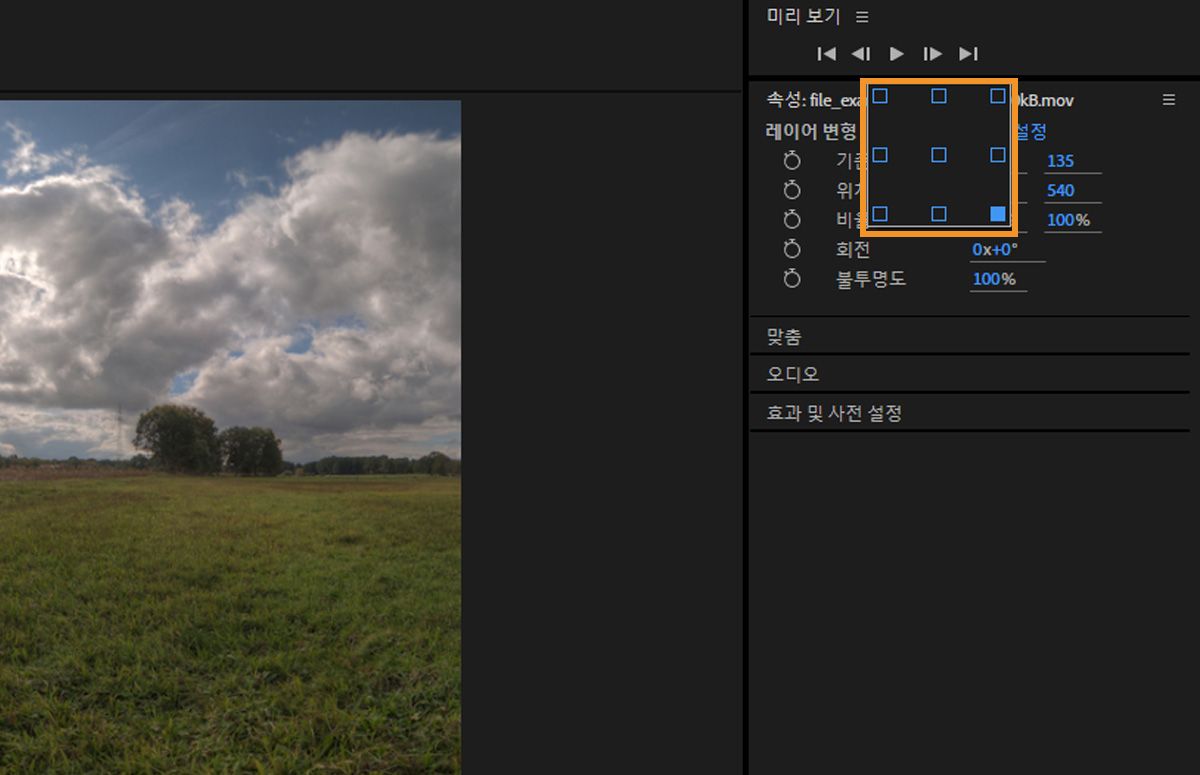The height and width of the screenshot is (775, 1200).
Task: Click the blue 설정 reset link
Action: (1032, 131)
